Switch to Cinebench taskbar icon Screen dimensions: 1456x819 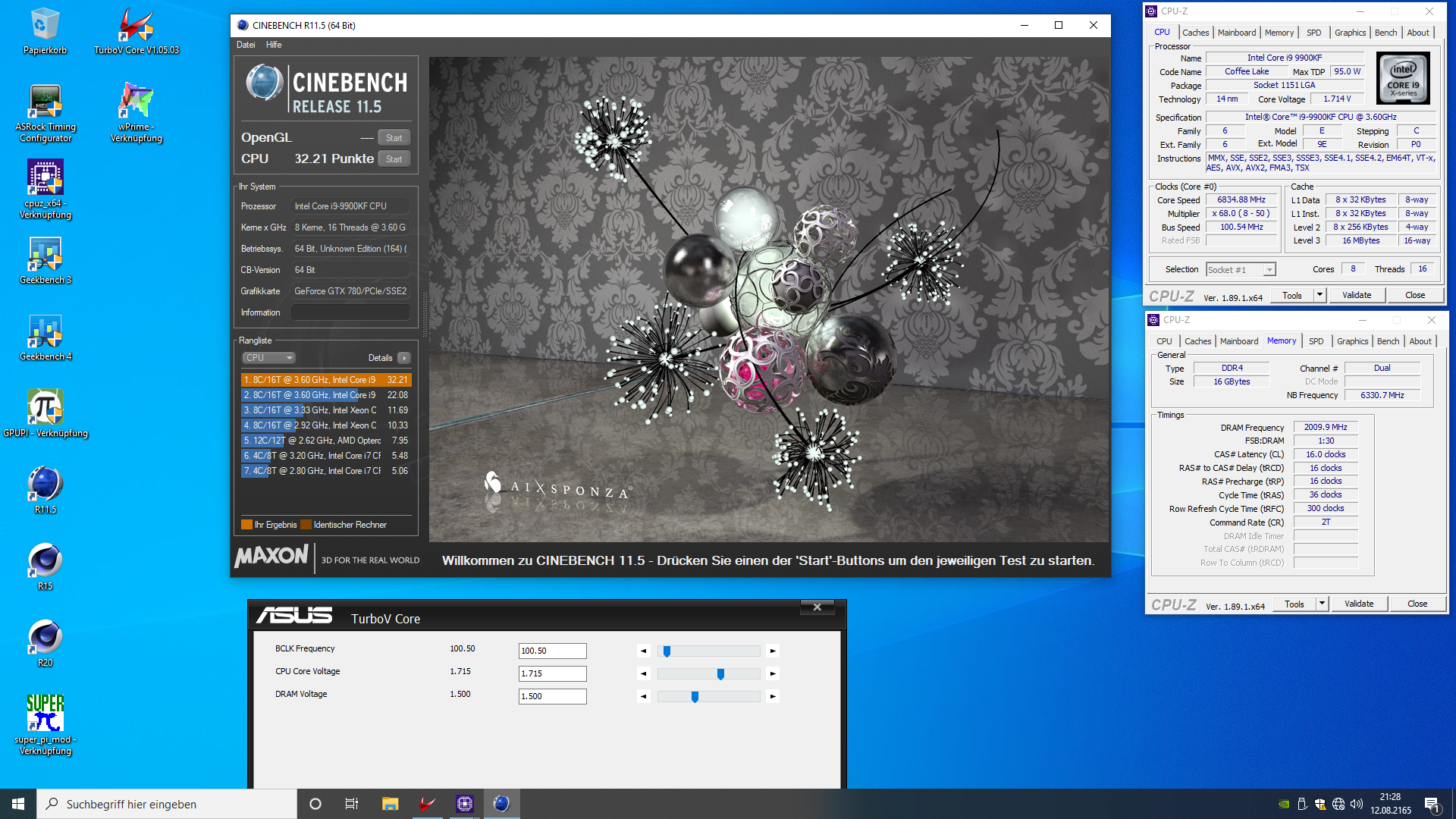click(501, 804)
